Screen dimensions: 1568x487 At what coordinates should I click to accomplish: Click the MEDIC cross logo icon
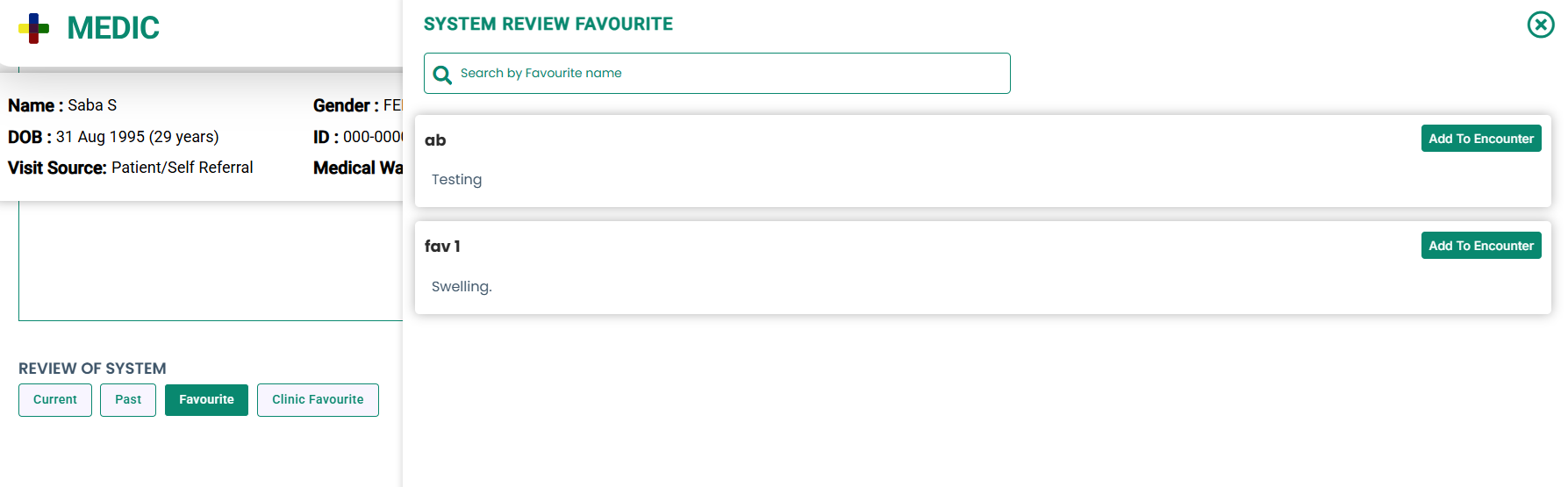33,28
